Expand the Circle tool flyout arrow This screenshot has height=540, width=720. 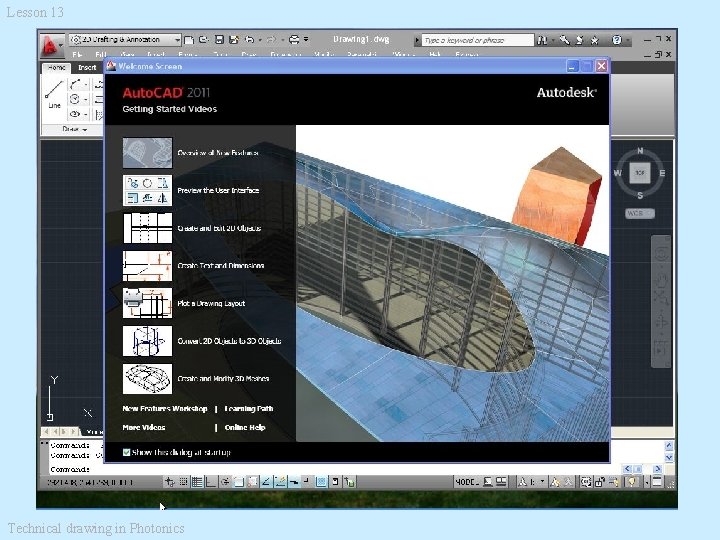point(85,99)
